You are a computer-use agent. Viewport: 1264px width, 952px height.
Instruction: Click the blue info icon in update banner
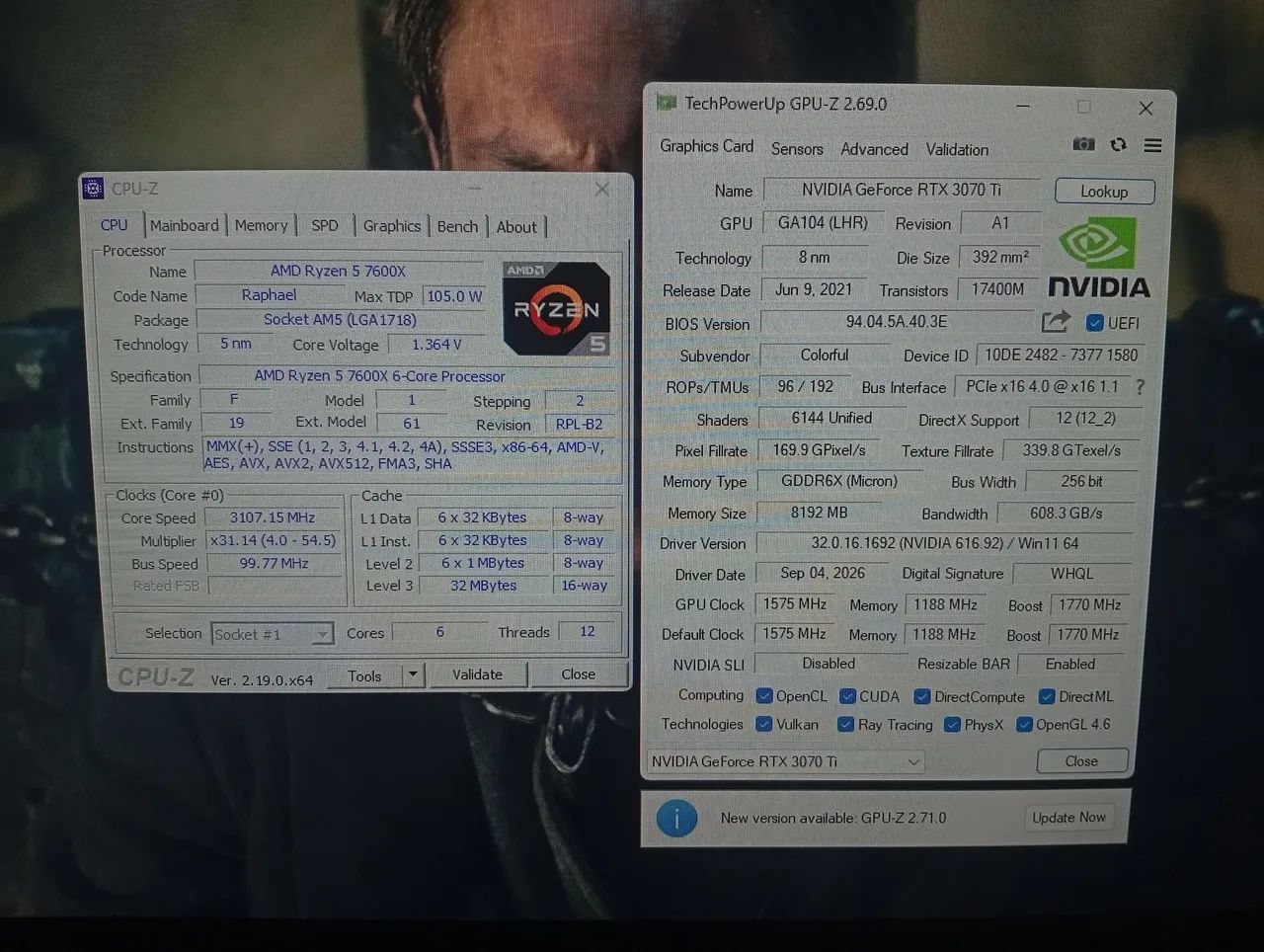click(x=676, y=819)
